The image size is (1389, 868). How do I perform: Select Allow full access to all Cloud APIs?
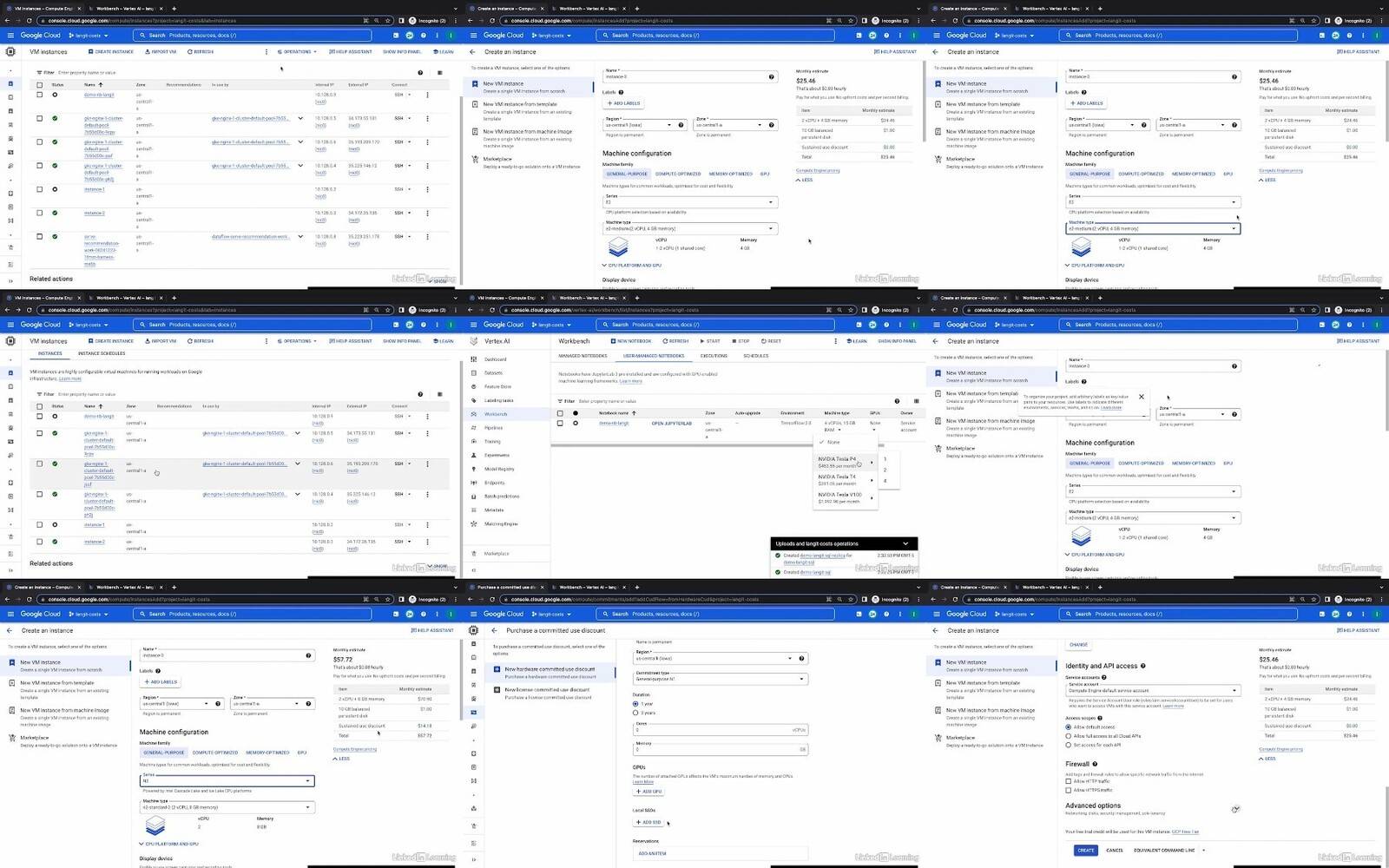point(1068,736)
